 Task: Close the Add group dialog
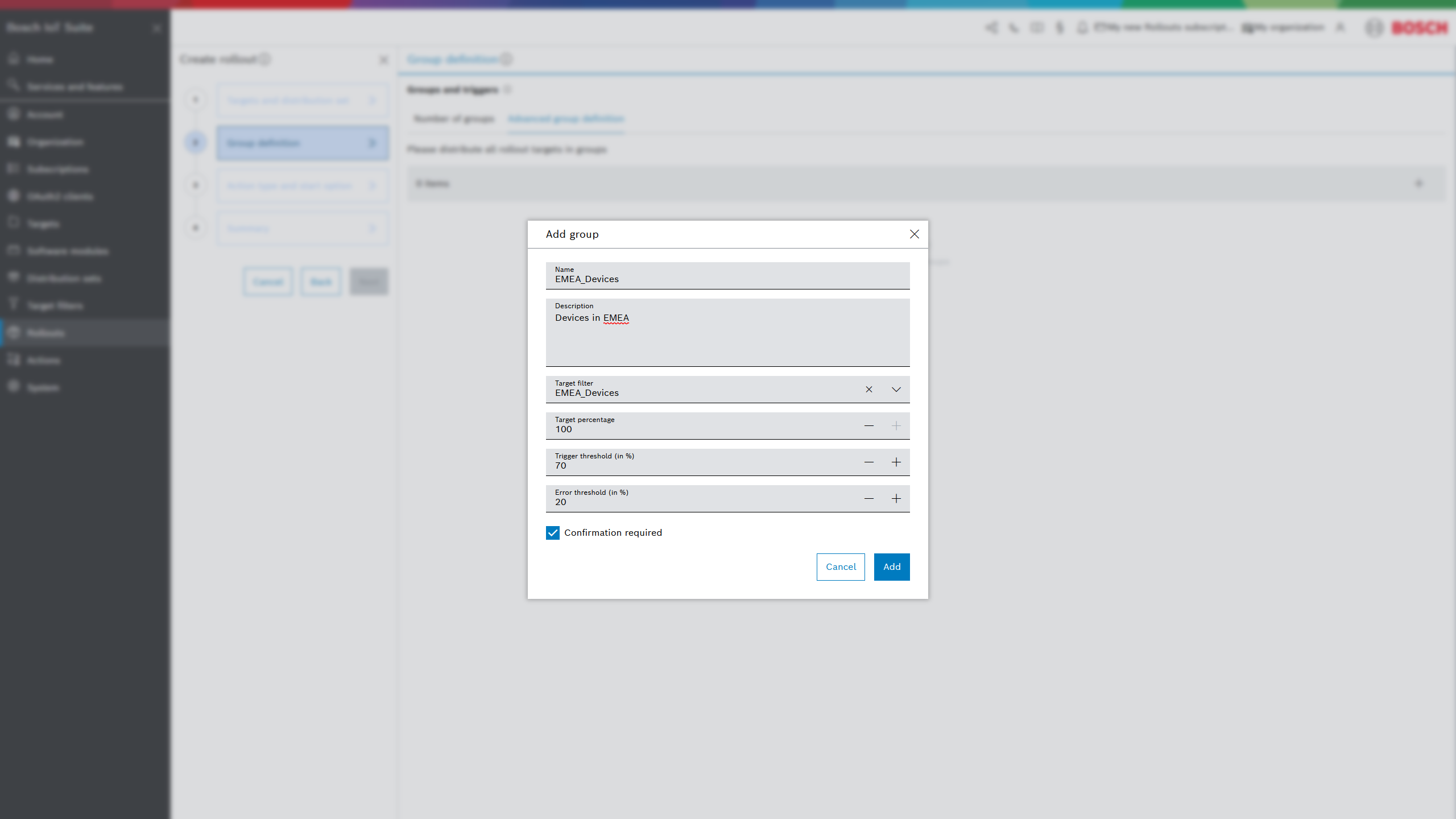click(x=914, y=234)
